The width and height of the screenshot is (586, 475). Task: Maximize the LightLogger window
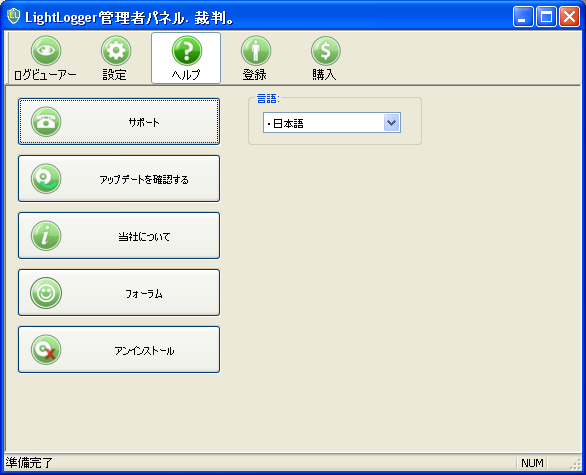coord(546,17)
